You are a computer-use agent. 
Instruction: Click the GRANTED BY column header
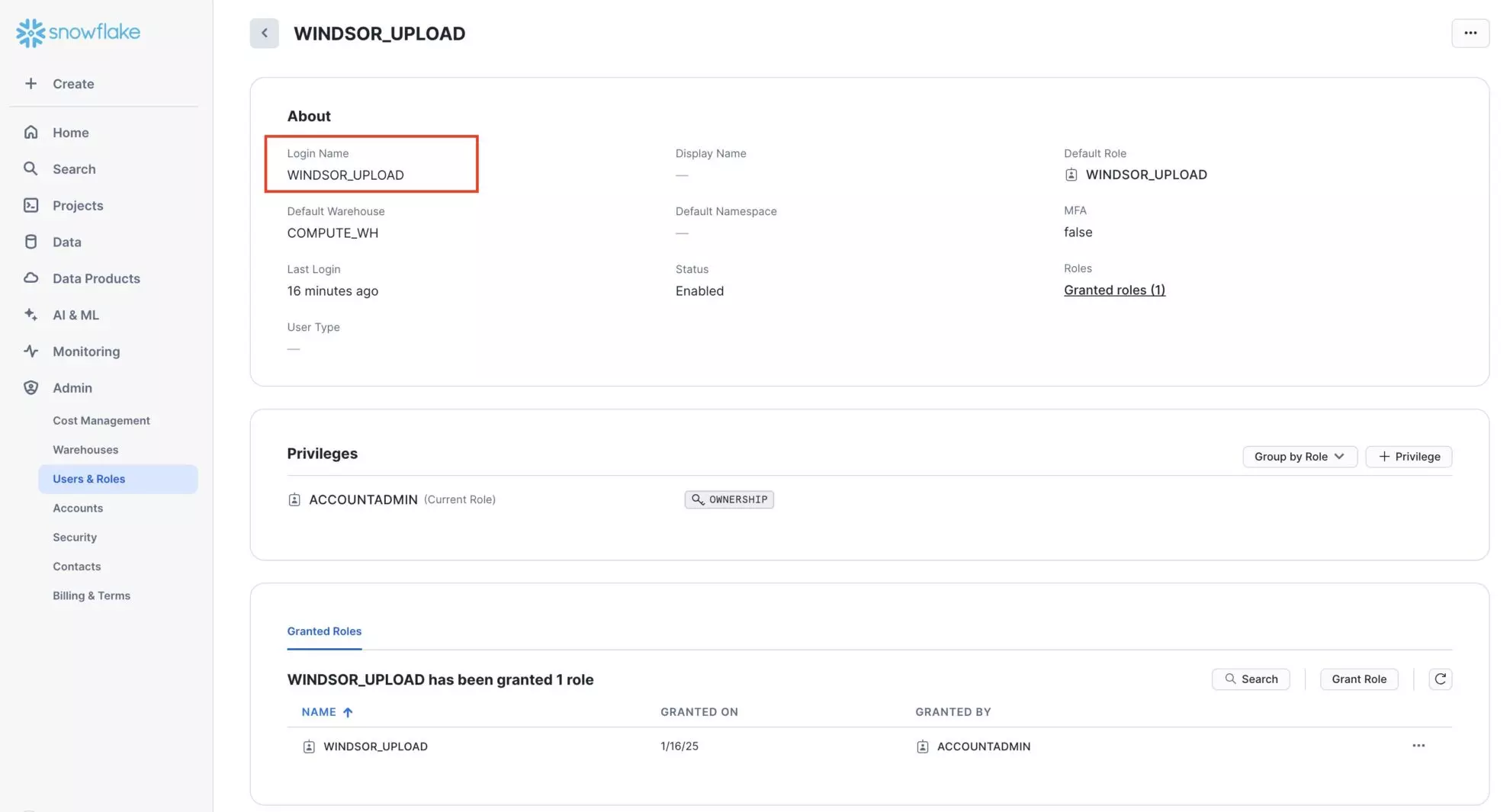point(953,712)
